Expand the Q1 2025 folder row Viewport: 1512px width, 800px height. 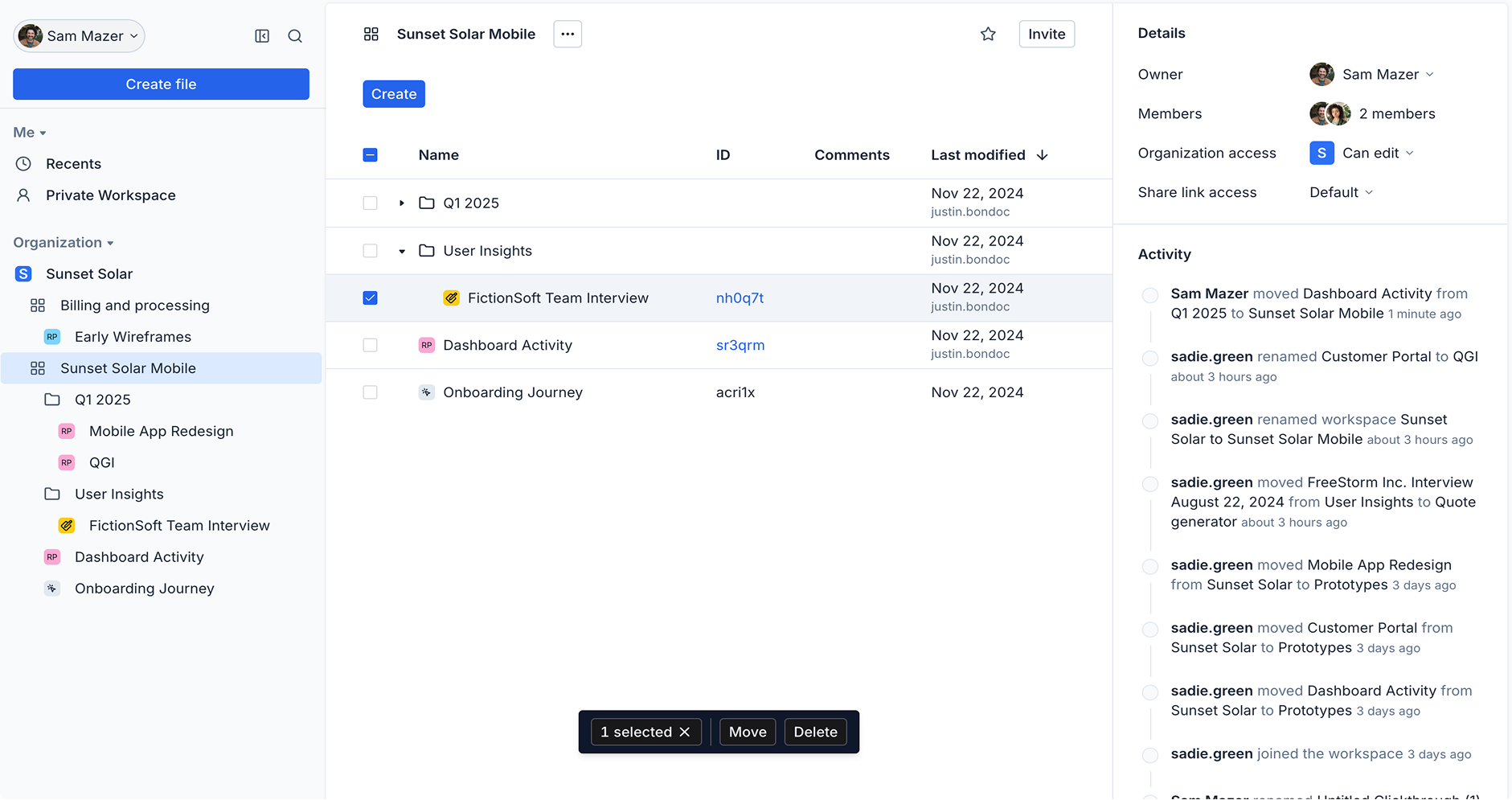[401, 203]
